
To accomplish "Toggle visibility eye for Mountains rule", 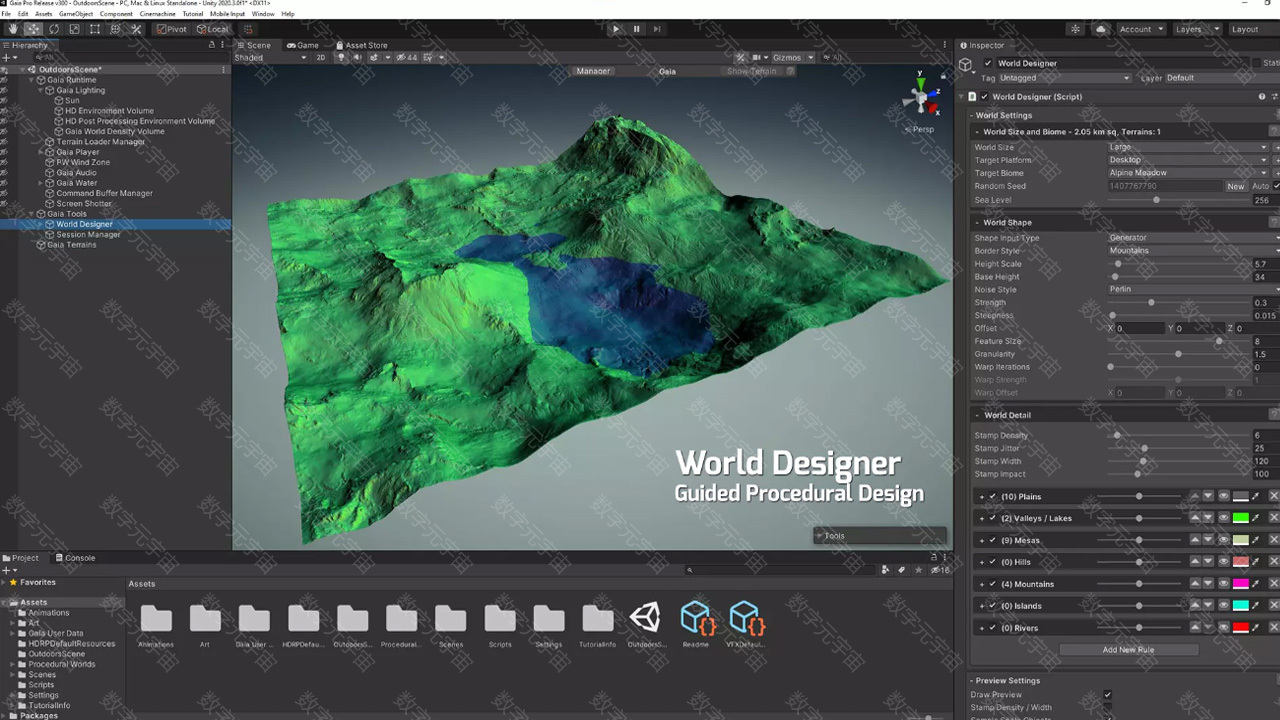I will point(1223,584).
